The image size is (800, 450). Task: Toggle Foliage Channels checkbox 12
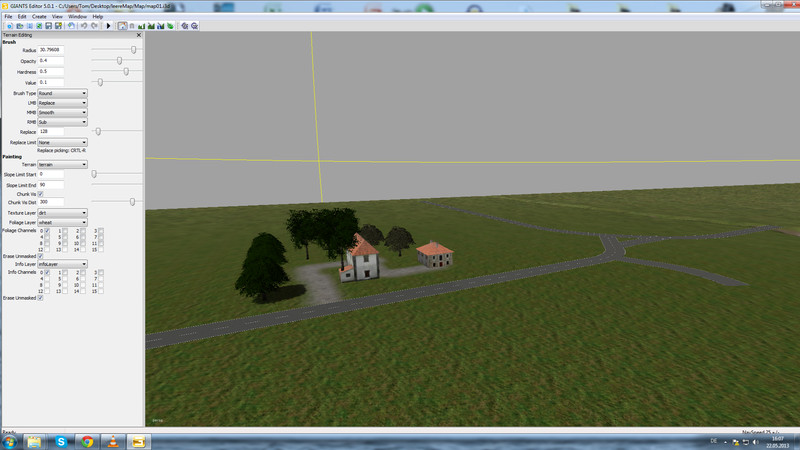(x=47, y=249)
